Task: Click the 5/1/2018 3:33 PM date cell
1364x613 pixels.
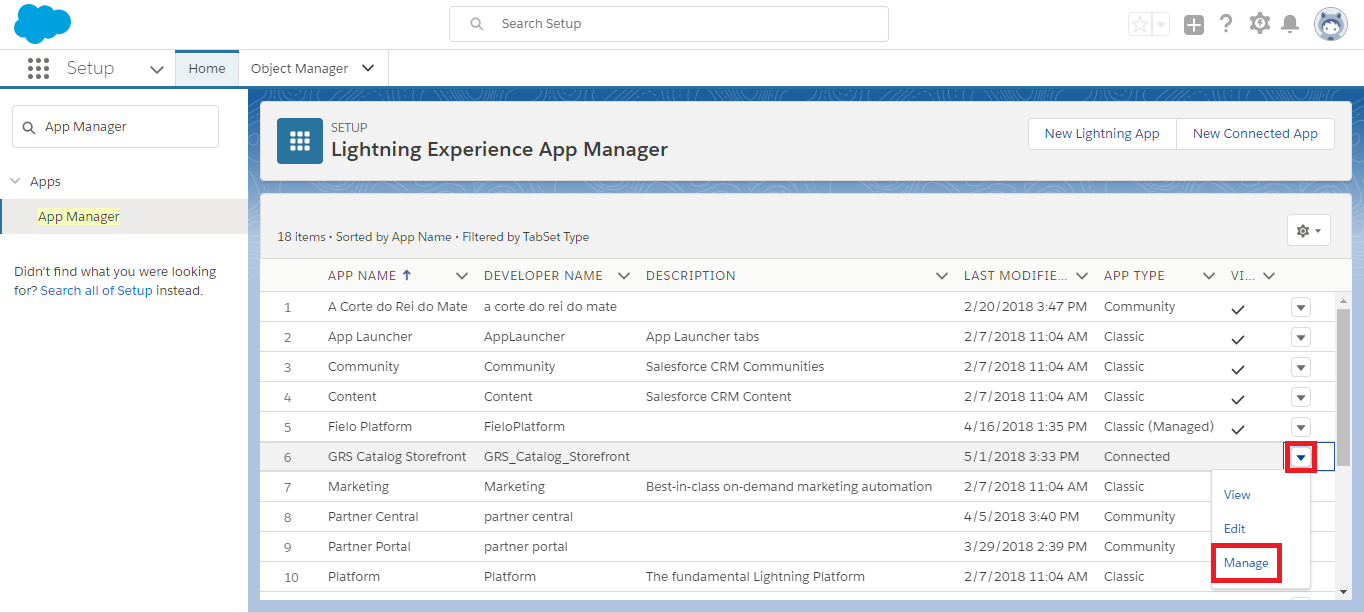Action: (1021, 457)
